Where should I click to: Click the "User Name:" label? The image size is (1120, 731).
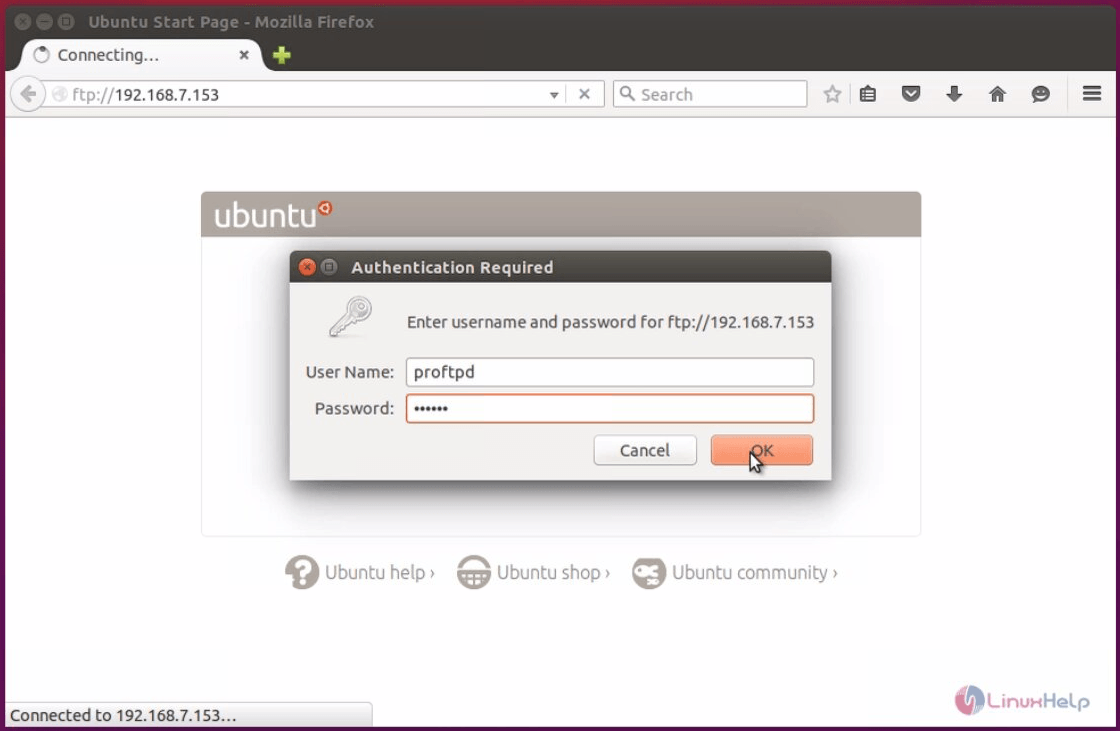point(349,372)
